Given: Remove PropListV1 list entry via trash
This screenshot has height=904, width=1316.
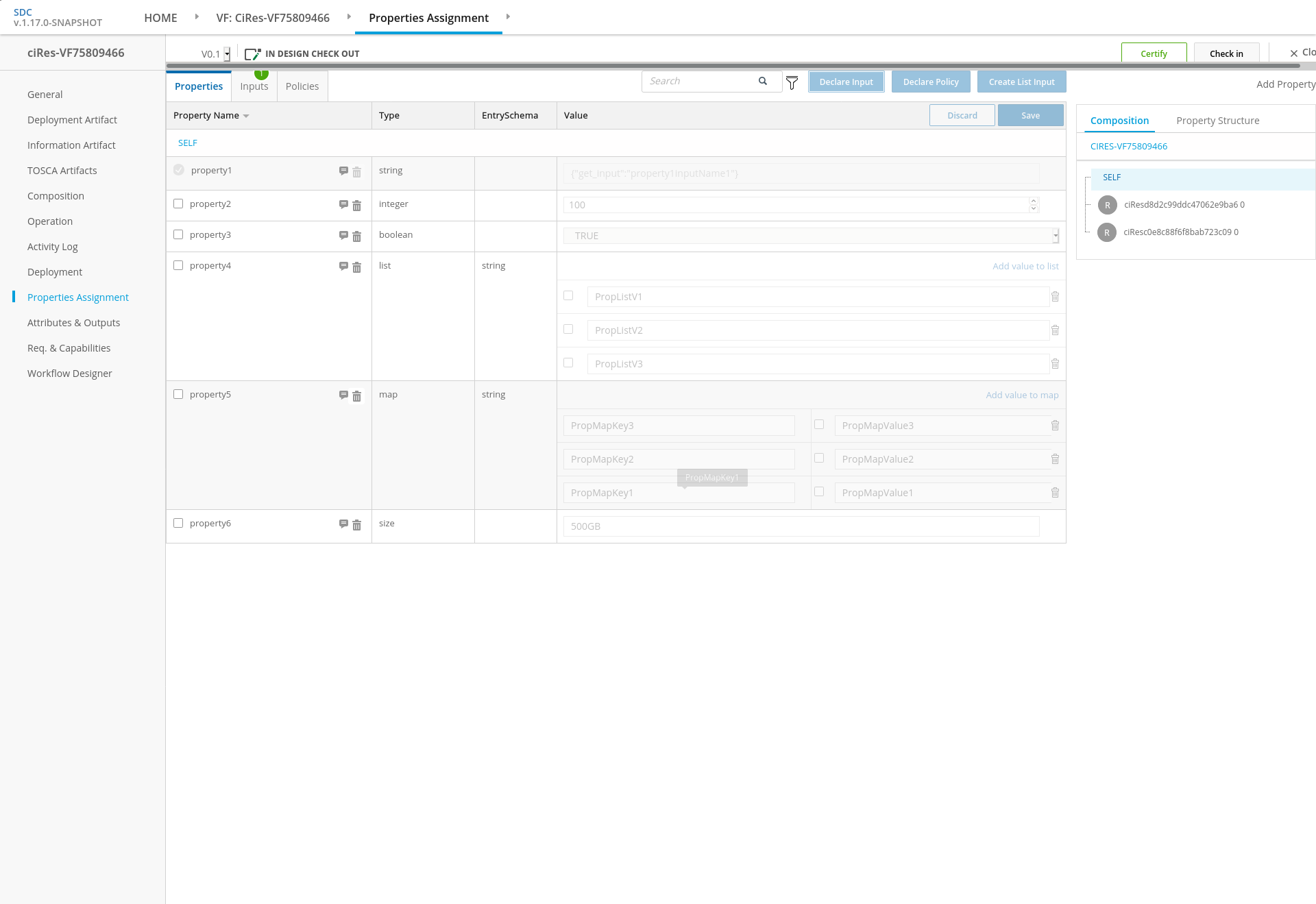Looking at the screenshot, I should (x=1055, y=297).
